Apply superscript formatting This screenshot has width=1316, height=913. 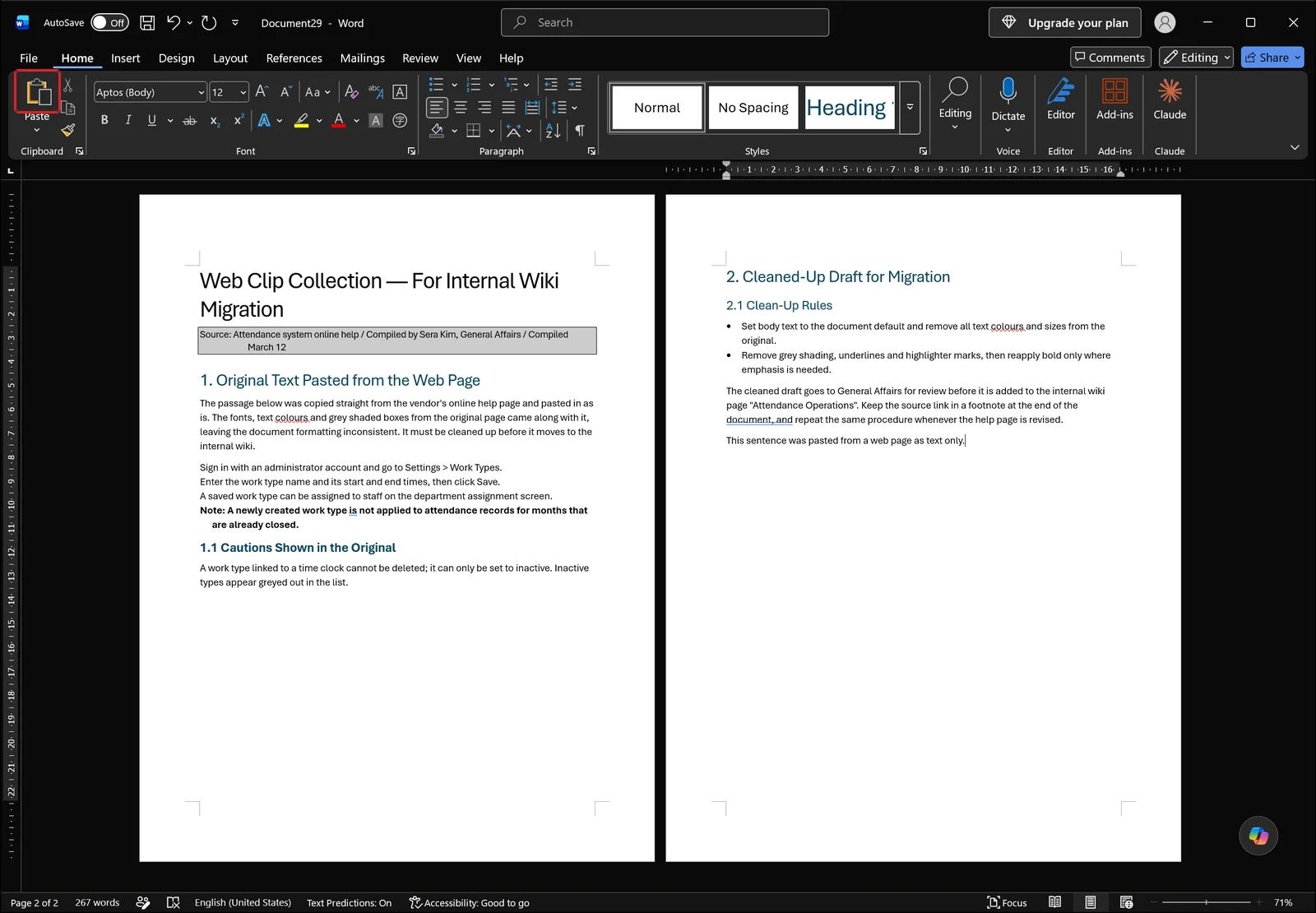click(x=239, y=120)
